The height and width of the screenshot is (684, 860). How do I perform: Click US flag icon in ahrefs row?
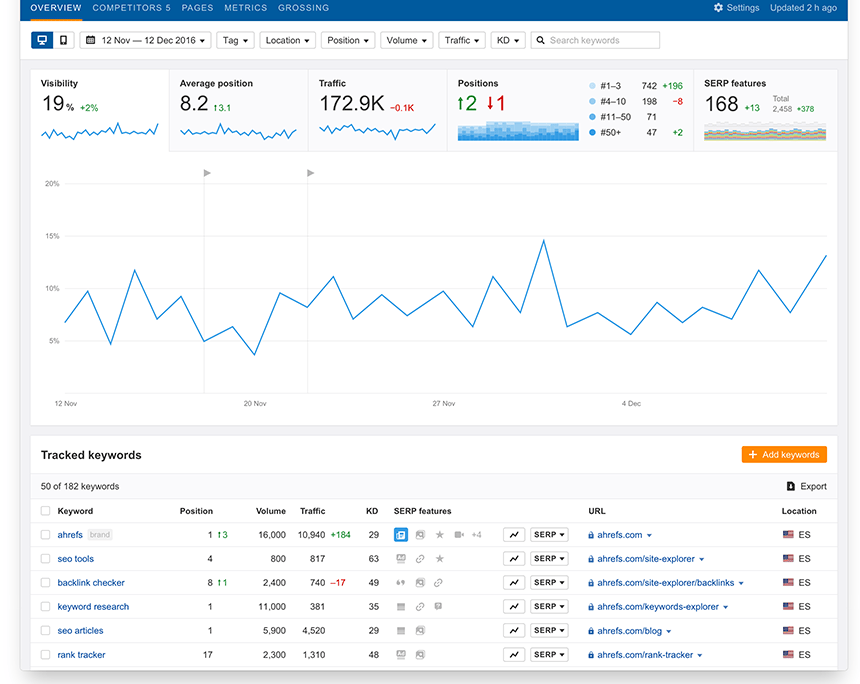pyautogui.click(x=788, y=534)
